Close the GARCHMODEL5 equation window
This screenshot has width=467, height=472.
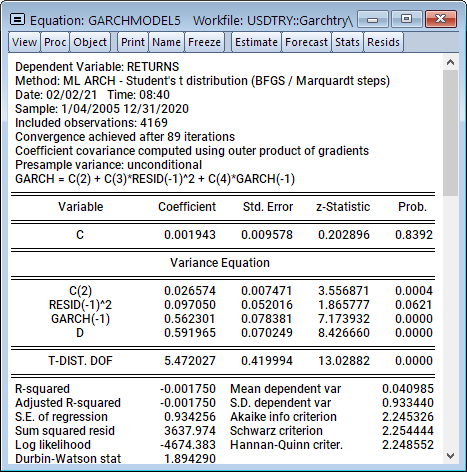pos(441,19)
